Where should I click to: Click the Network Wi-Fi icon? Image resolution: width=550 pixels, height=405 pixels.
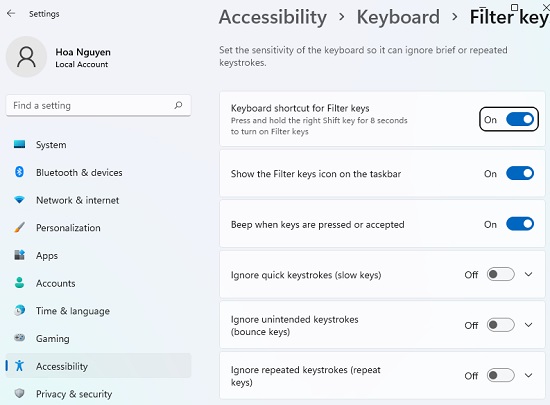19,200
